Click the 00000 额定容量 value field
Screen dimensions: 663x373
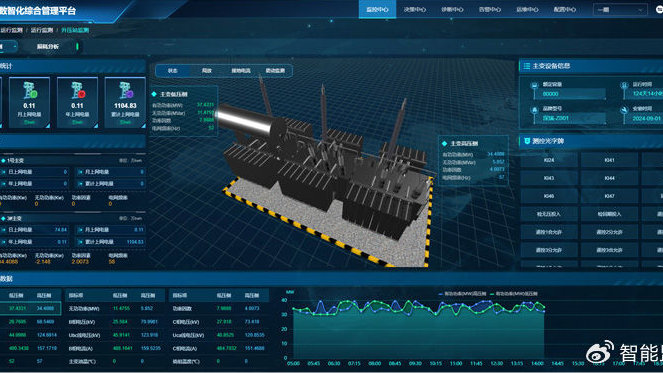coord(573,94)
